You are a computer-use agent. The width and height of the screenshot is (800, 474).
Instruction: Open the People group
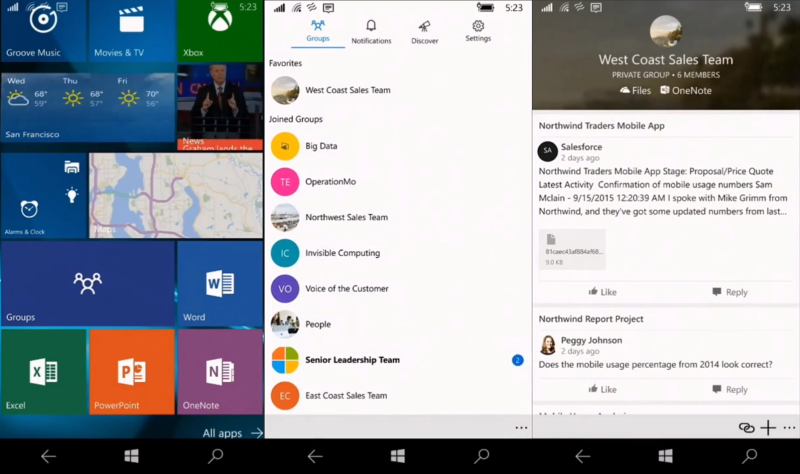pos(398,325)
